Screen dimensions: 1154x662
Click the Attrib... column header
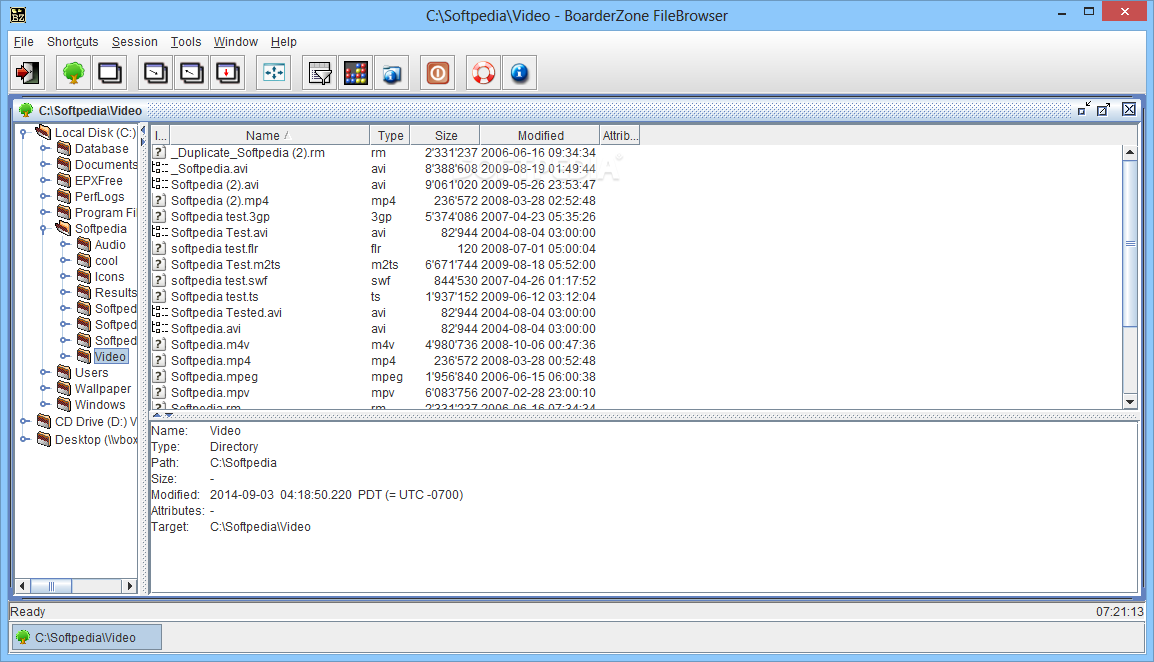coord(620,135)
